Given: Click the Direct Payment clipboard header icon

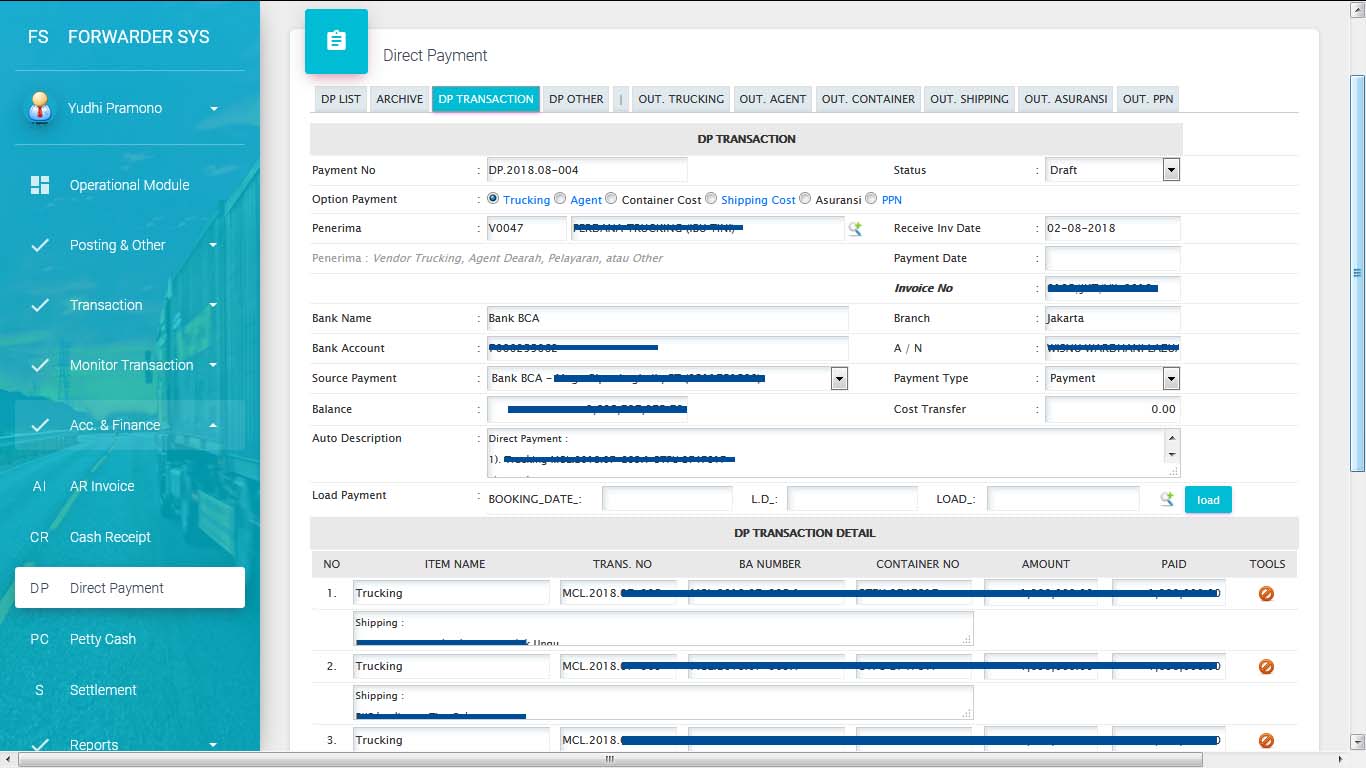Looking at the screenshot, I should (336, 41).
